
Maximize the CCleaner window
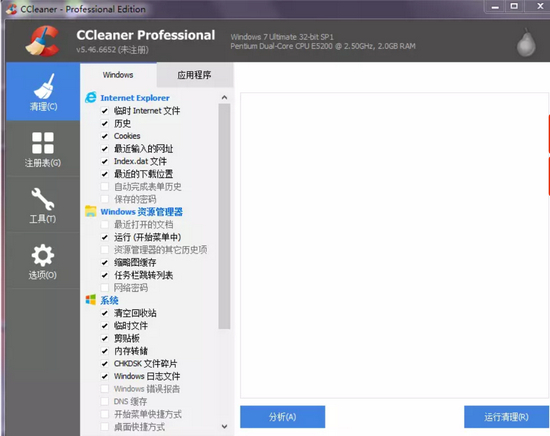tap(514, 7)
